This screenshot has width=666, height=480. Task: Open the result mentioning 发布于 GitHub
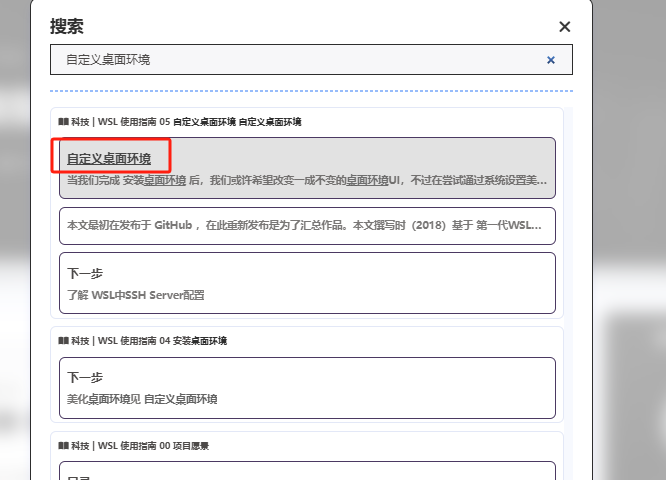306,225
